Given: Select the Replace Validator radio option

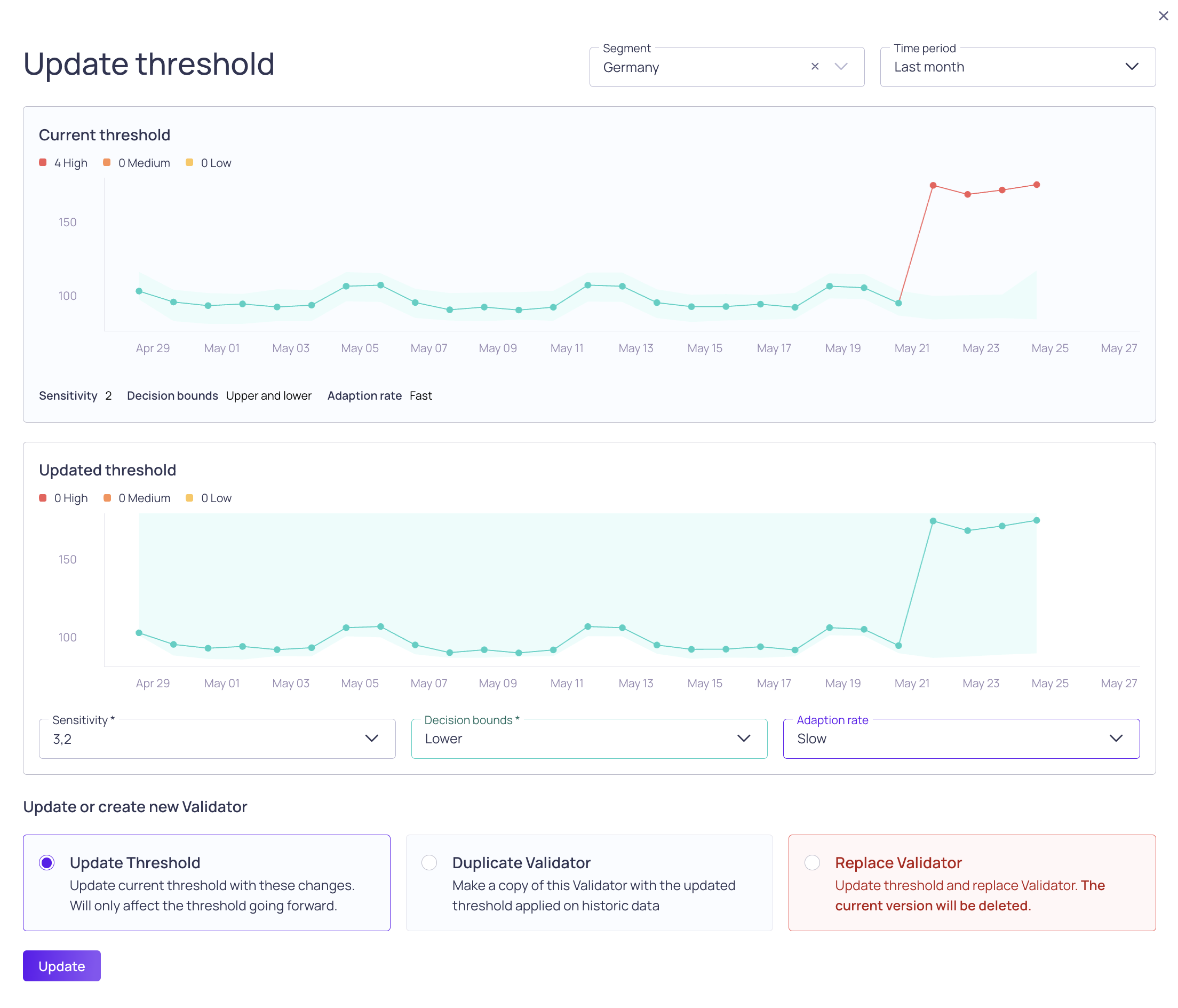Looking at the screenshot, I should click(812, 862).
